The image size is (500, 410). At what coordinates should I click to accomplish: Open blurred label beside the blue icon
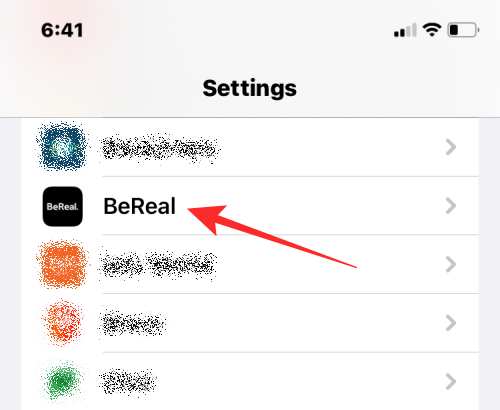pyautogui.click(x=160, y=148)
